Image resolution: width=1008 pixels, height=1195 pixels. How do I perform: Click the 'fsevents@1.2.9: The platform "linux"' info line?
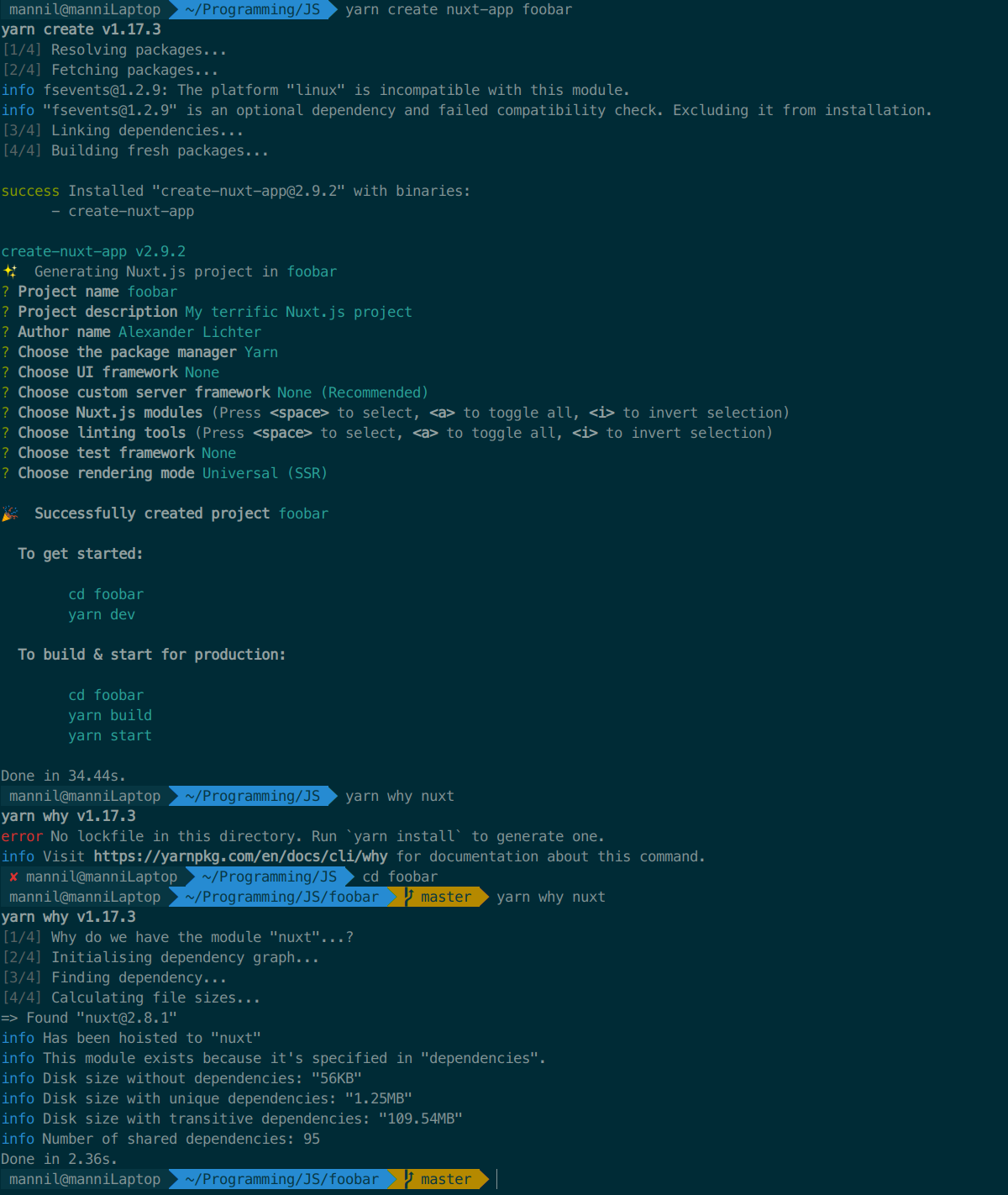click(315, 90)
